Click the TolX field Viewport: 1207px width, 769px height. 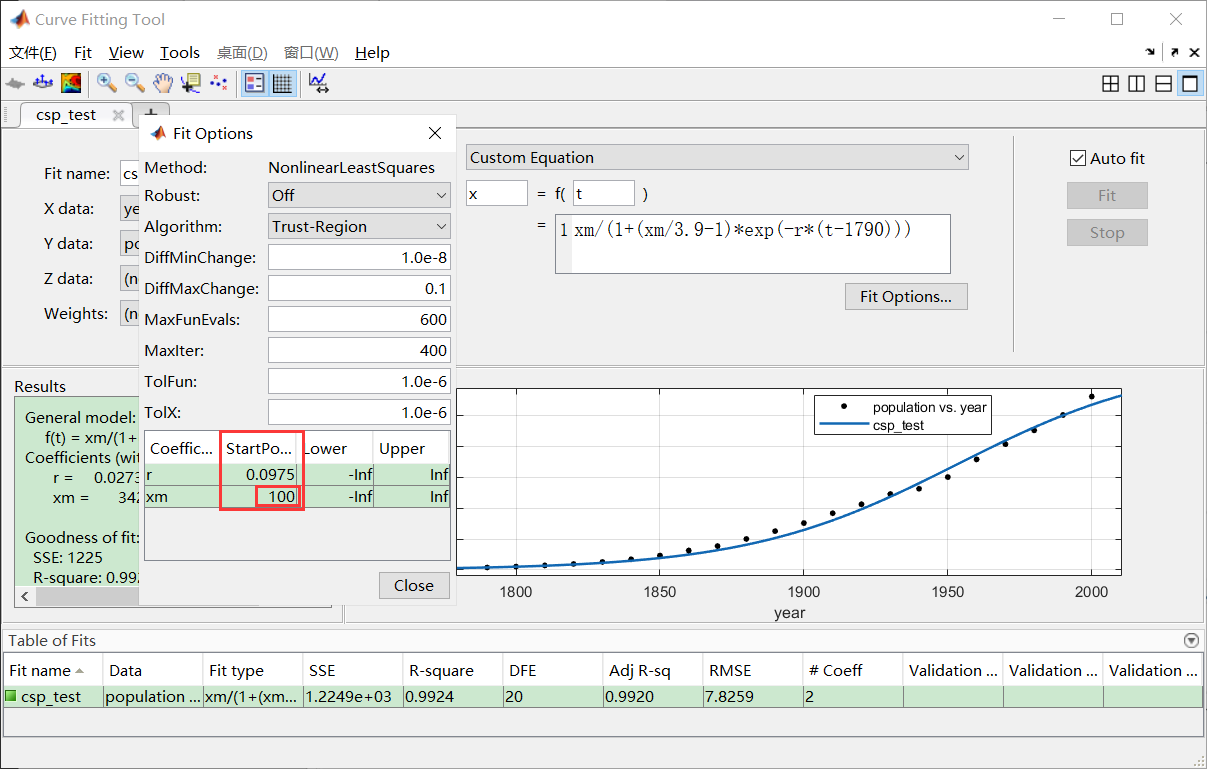(x=359, y=412)
